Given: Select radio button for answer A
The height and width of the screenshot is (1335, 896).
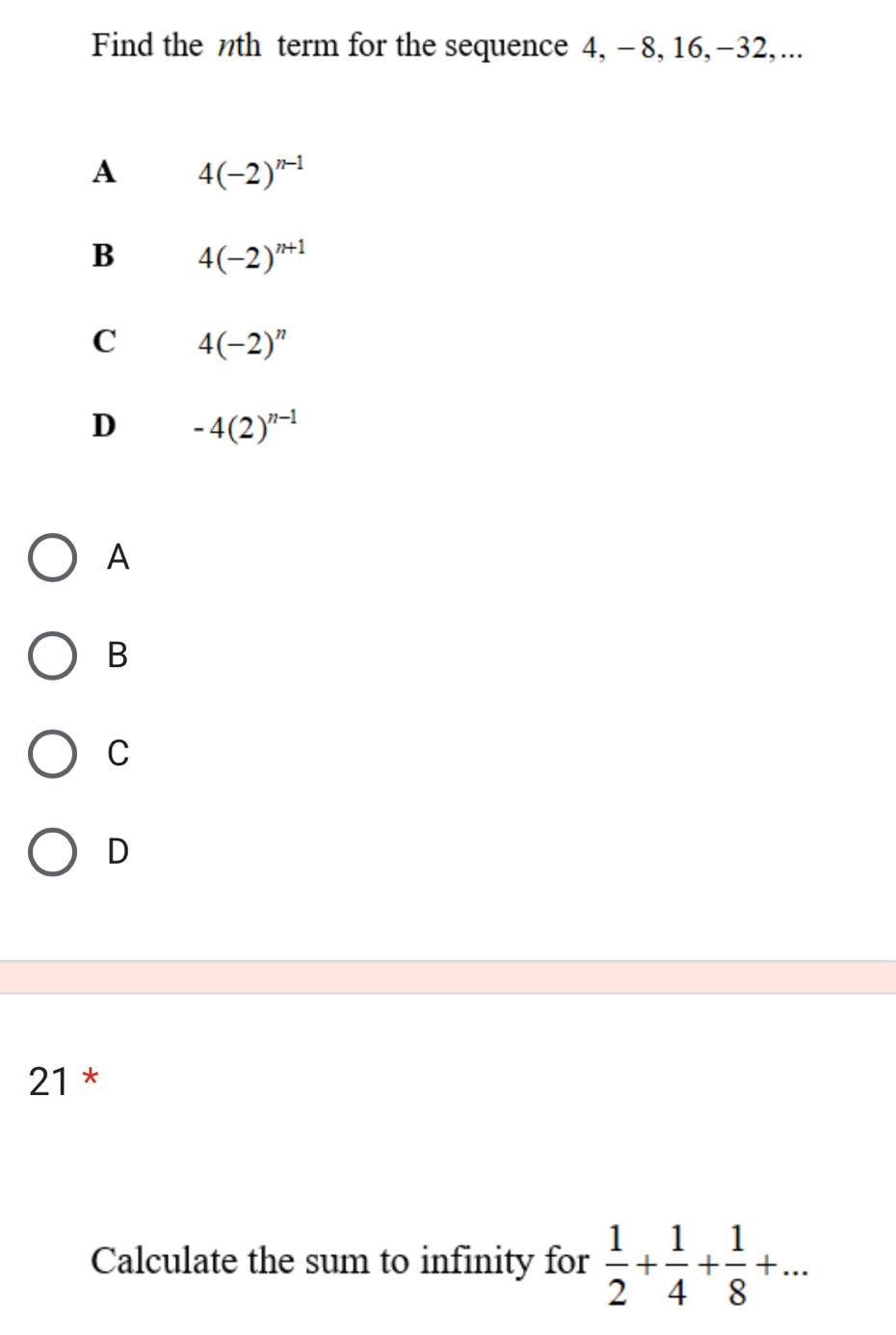Looking at the screenshot, I should coord(52,557).
